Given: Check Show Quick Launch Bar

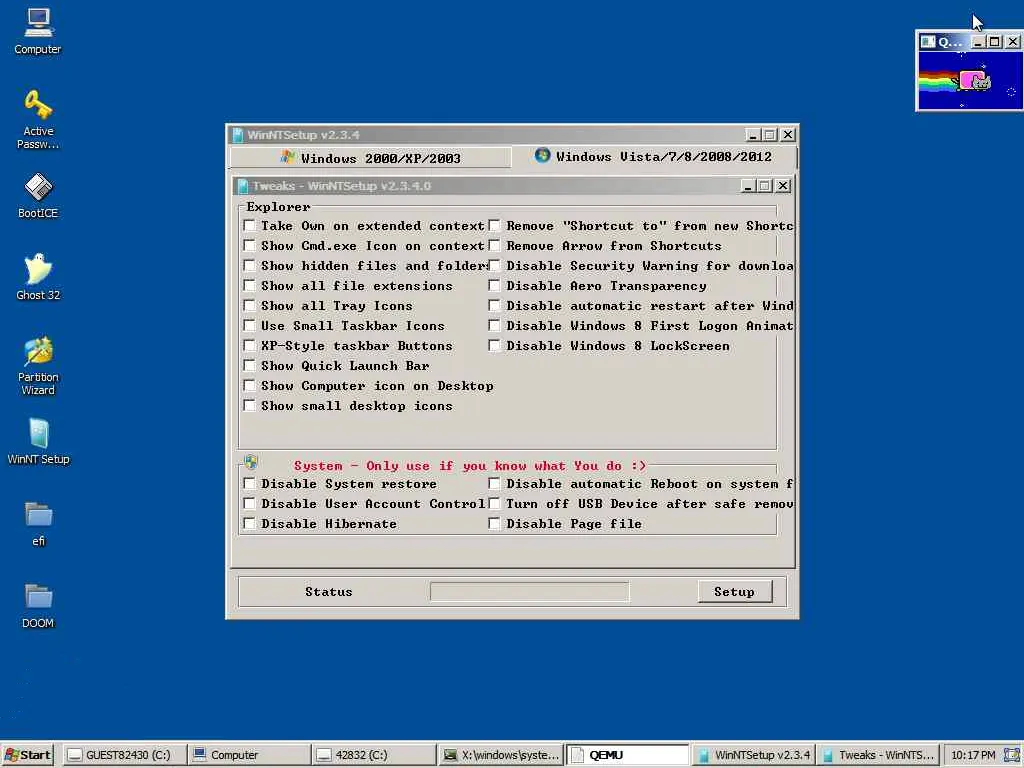Looking at the screenshot, I should pos(249,366).
